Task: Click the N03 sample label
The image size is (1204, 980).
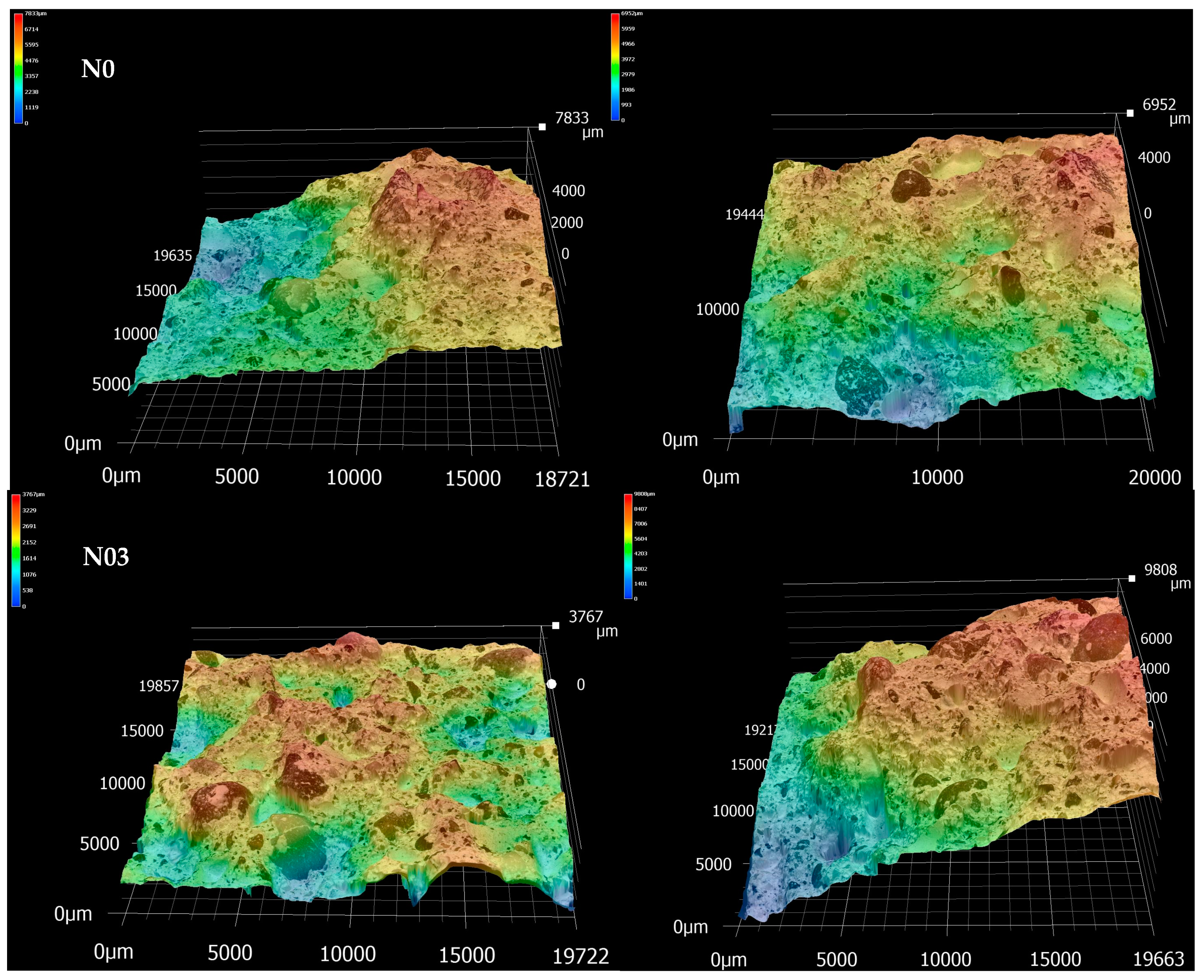Action: click(x=106, y=557)
